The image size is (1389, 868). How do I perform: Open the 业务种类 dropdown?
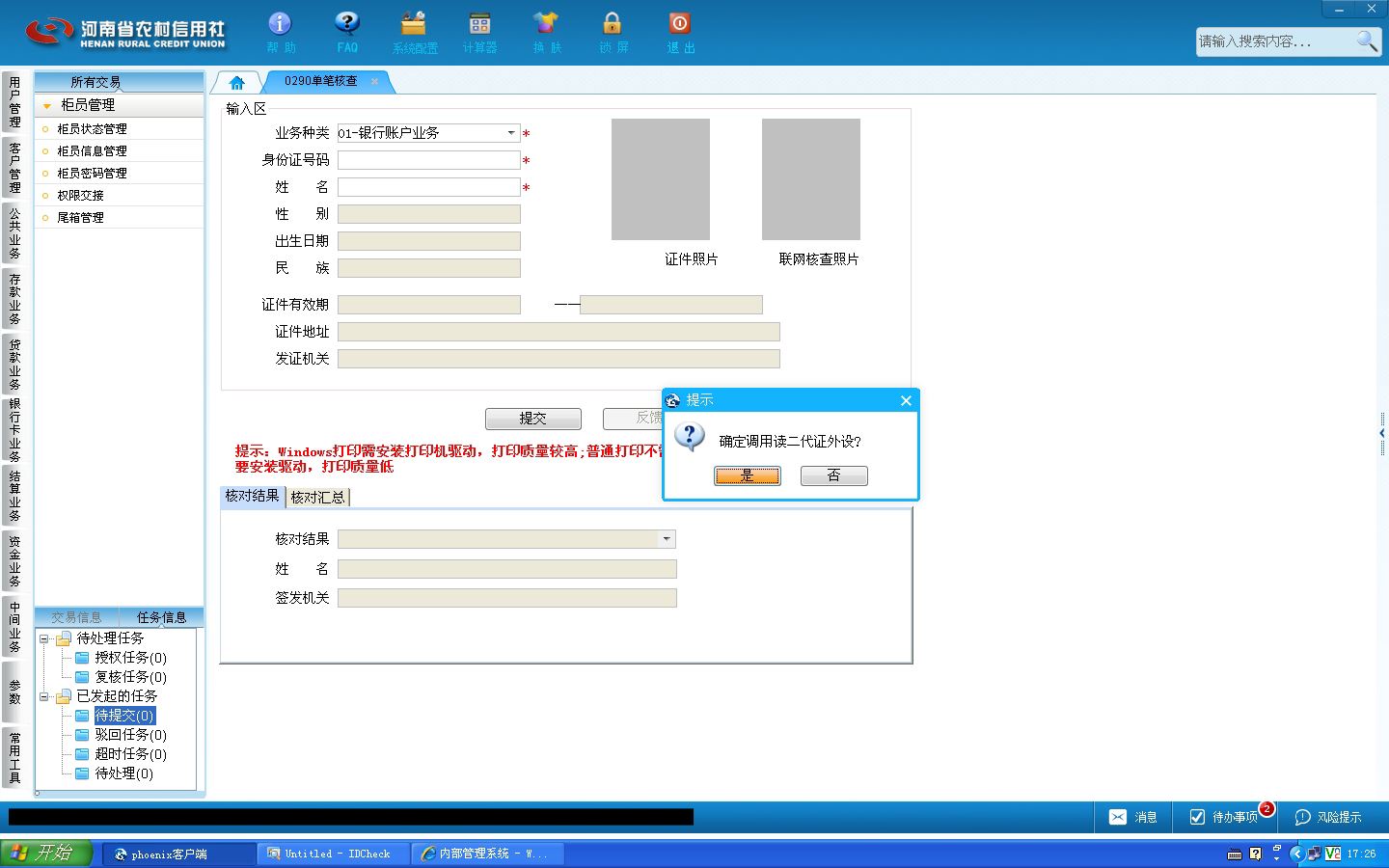[510, 133]
